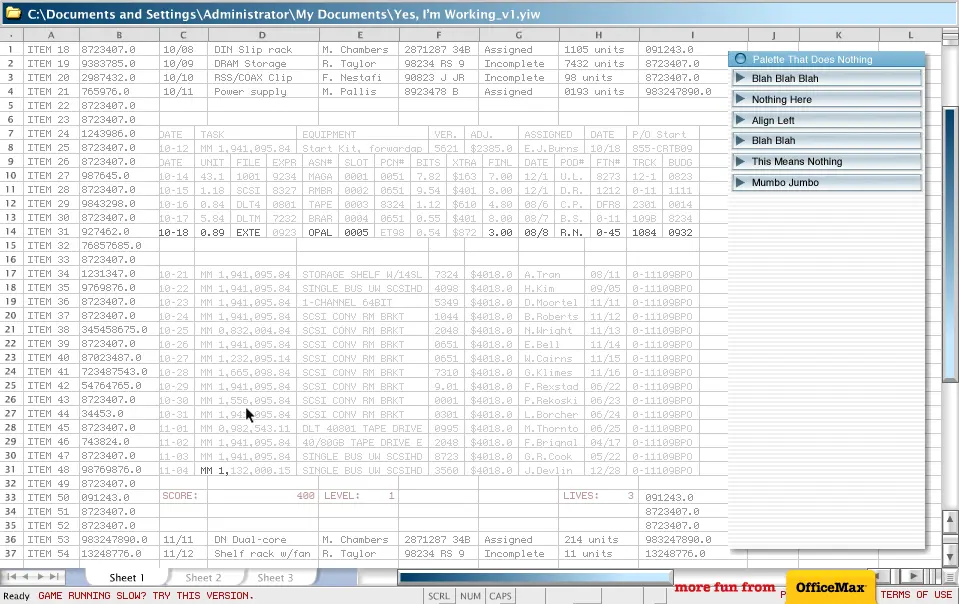Screen dimensions: 959x604
Task: Click cell ITEM 18
Action: [x=51, y=50]
